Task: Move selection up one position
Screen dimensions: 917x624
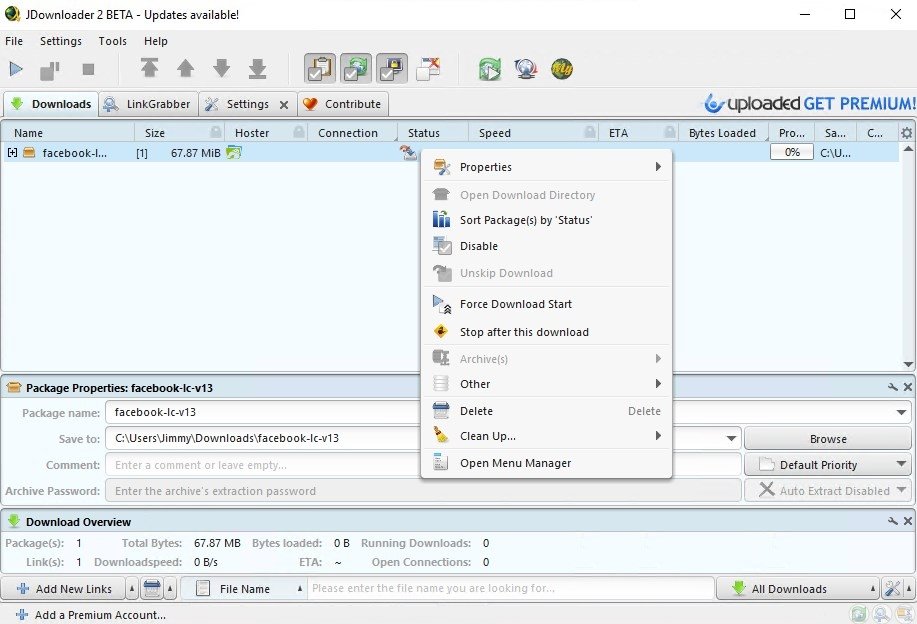Action: (185, 68)
